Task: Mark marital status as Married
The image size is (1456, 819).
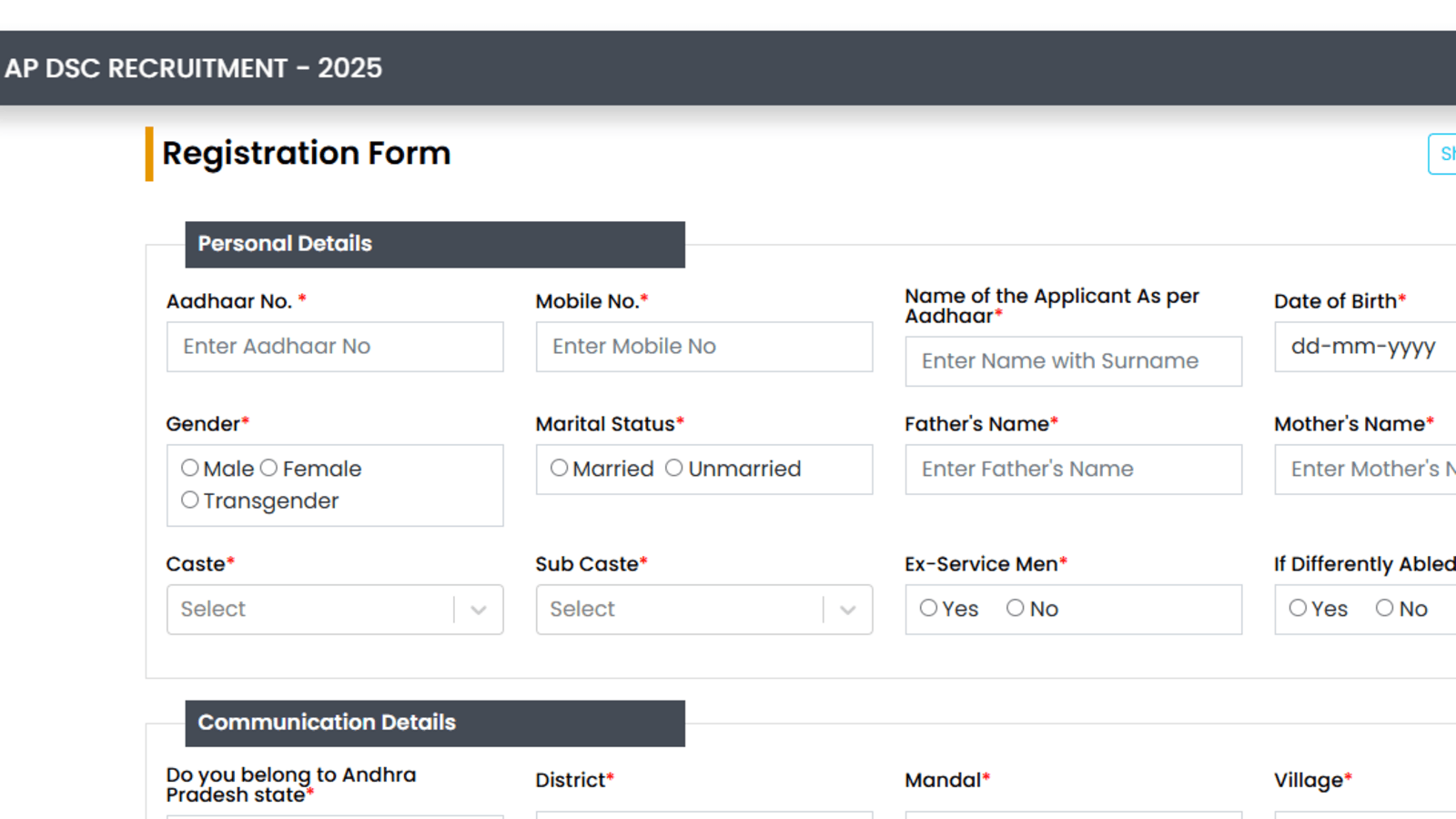Action: (x=559, y=468)
